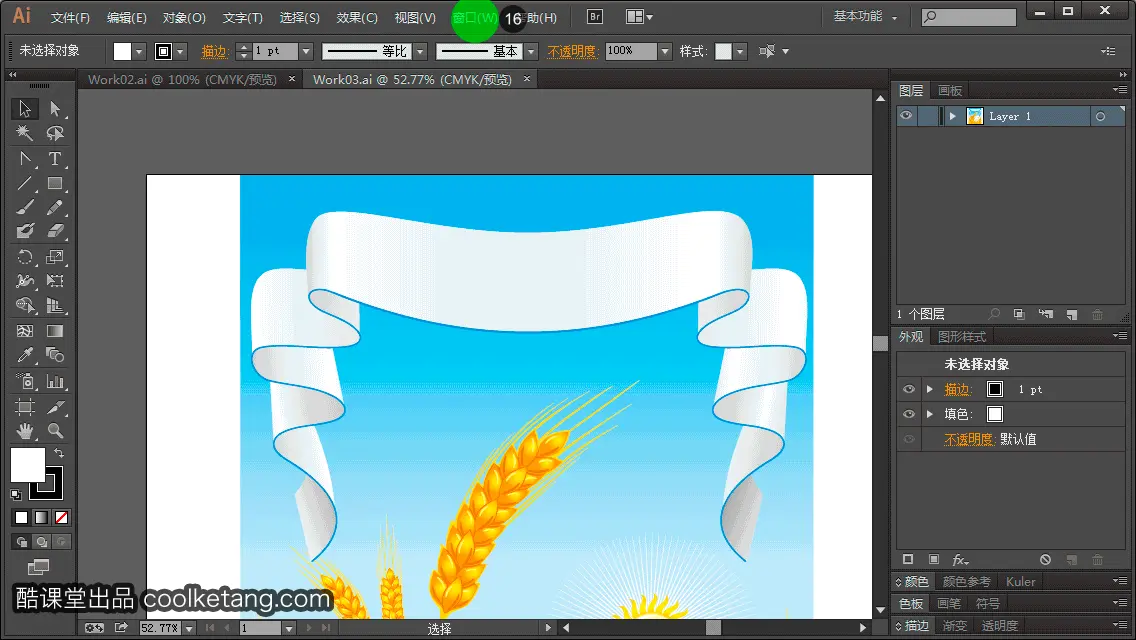Select the Scale tool
The height and width of the screenshot is (640, 1136).
point(55,257)
